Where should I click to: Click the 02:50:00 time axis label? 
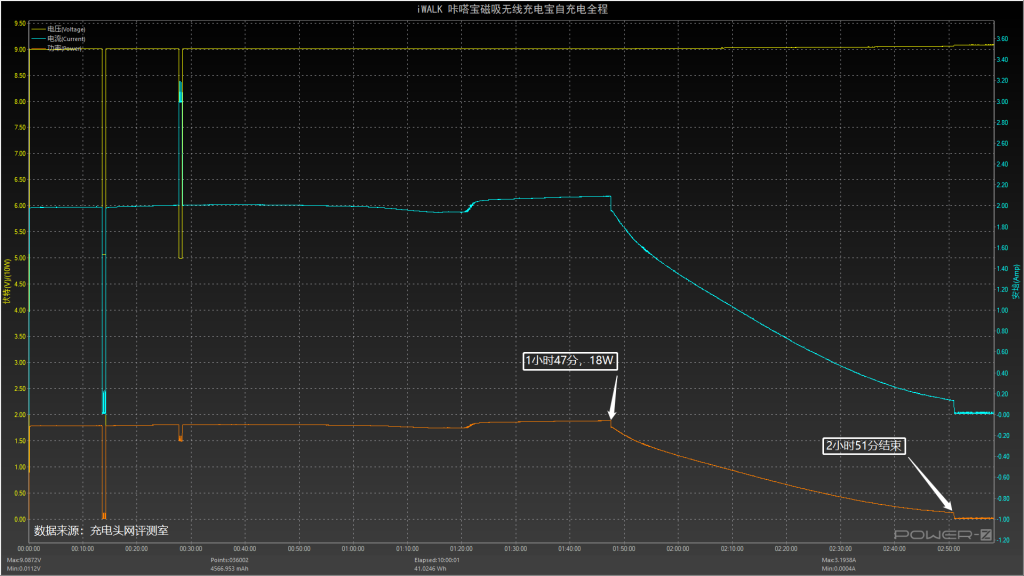click(x=949, y=549)
